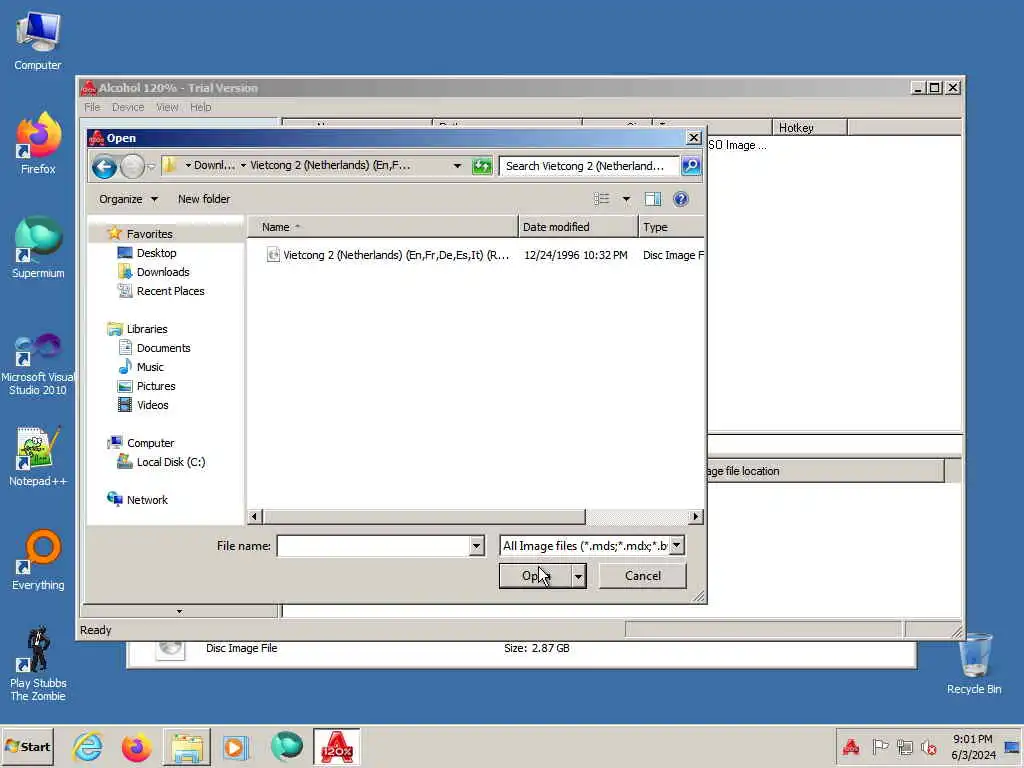Select the Computer desktop icon
The width and height of the screenshot is (1024, 768).
pyautogui.click(x=38, y=40)
